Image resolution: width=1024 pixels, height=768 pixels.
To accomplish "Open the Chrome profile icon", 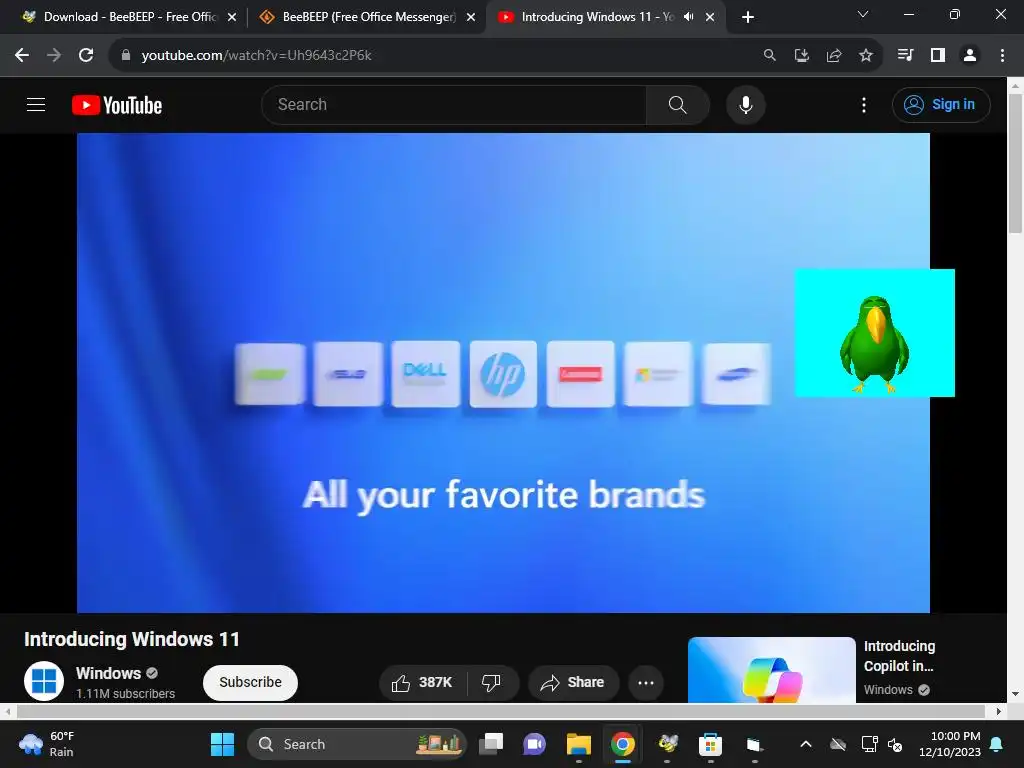I will pos(970,56).
